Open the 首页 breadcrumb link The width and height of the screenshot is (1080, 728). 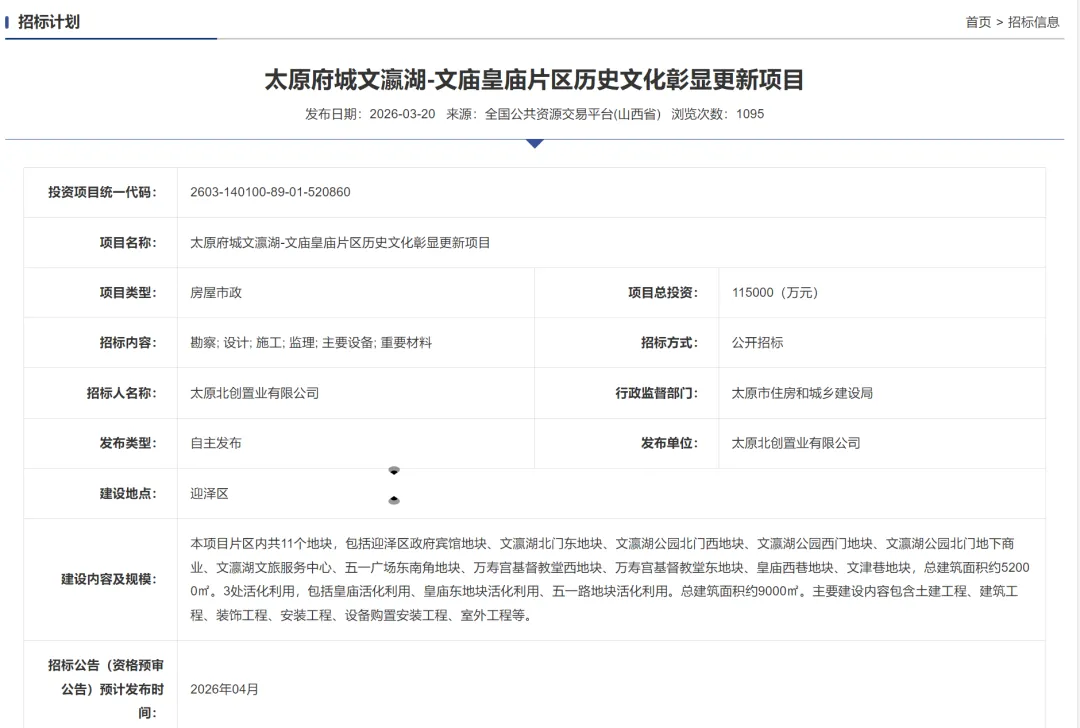tap(978, 22)
